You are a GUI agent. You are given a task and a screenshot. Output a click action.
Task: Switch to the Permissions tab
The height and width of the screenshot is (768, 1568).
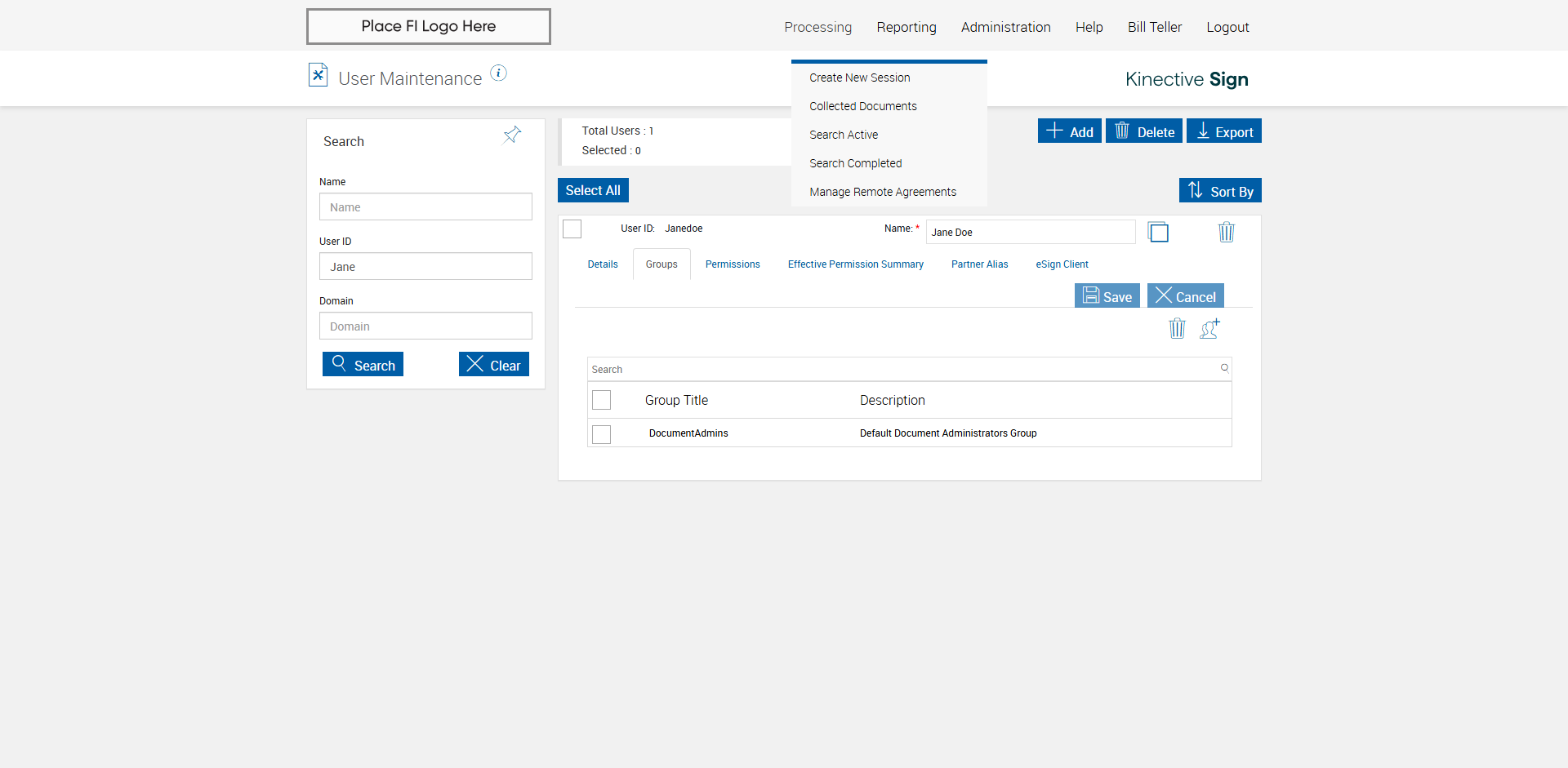point(733,264)
